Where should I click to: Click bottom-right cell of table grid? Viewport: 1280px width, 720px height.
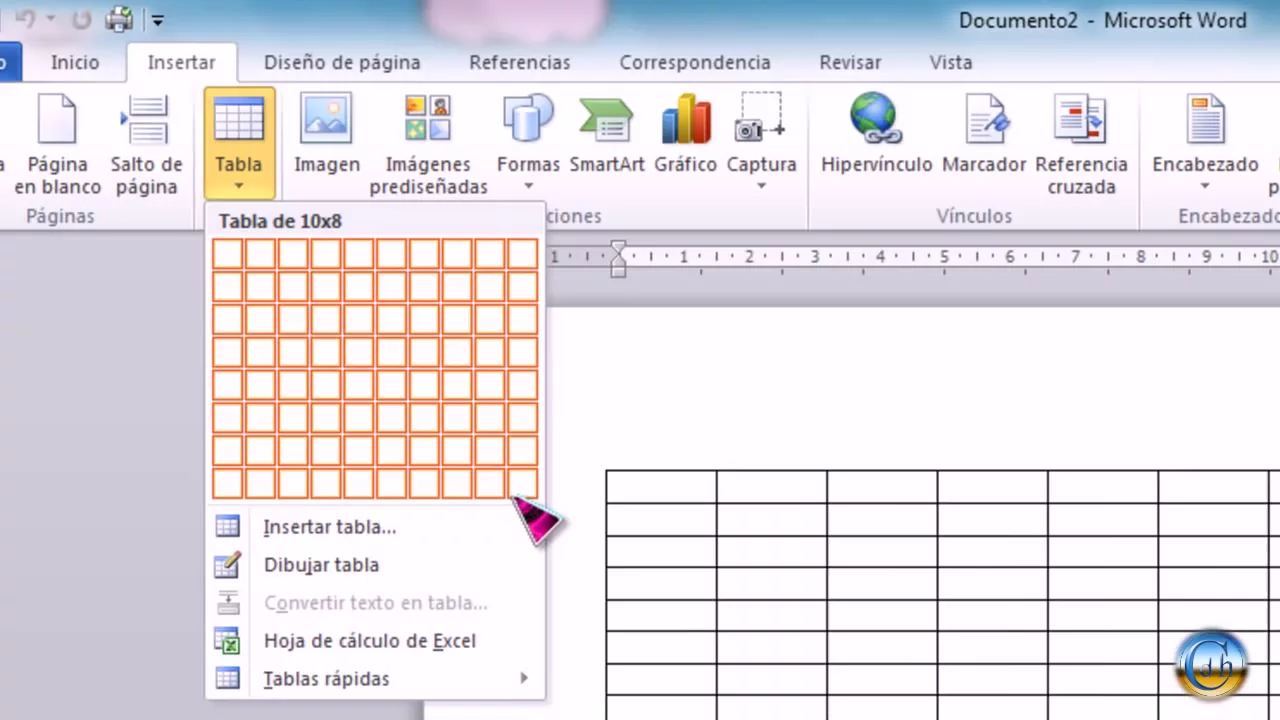(522, 483)
